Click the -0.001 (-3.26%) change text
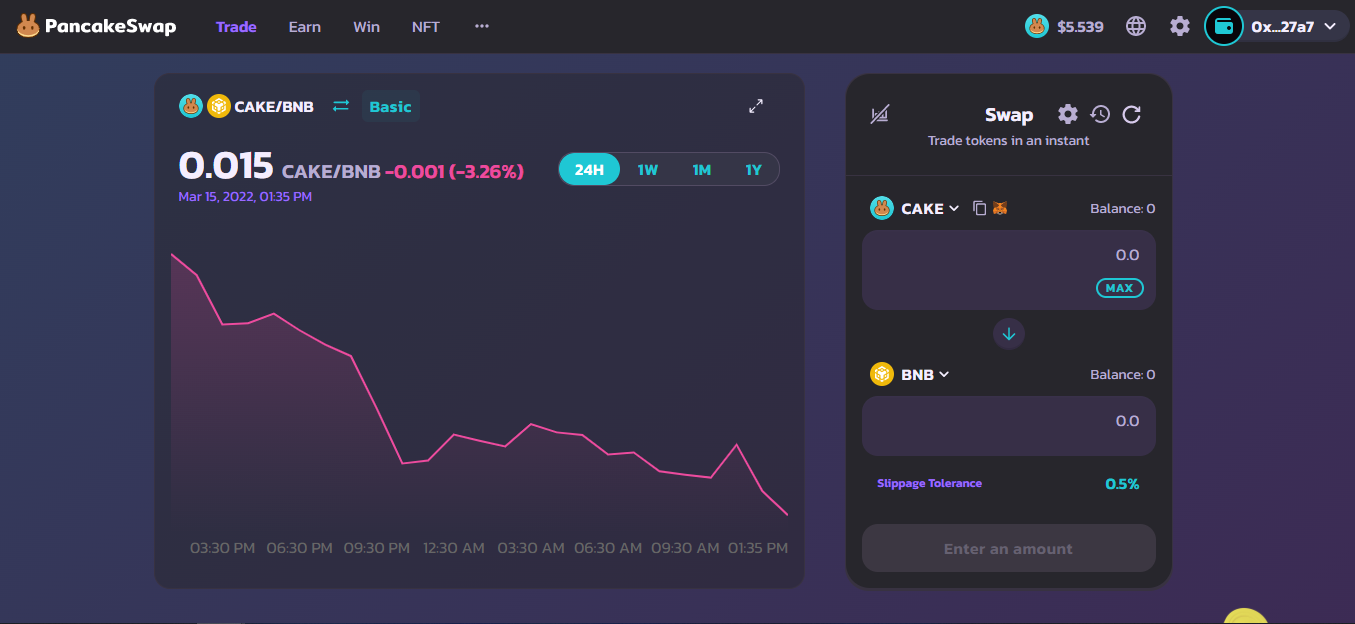1355x624 pixels. (454, 171)
